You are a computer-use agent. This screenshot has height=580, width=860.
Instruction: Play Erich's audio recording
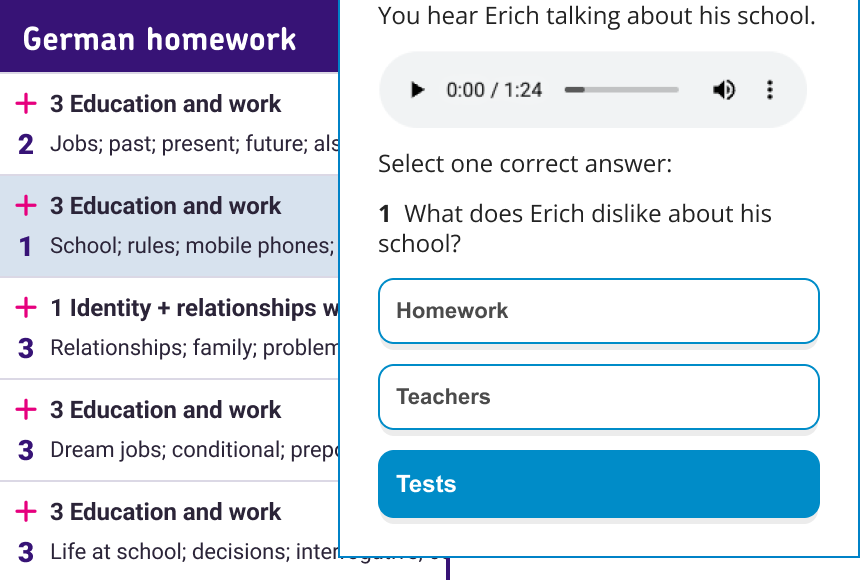click(x=417, y=90)
